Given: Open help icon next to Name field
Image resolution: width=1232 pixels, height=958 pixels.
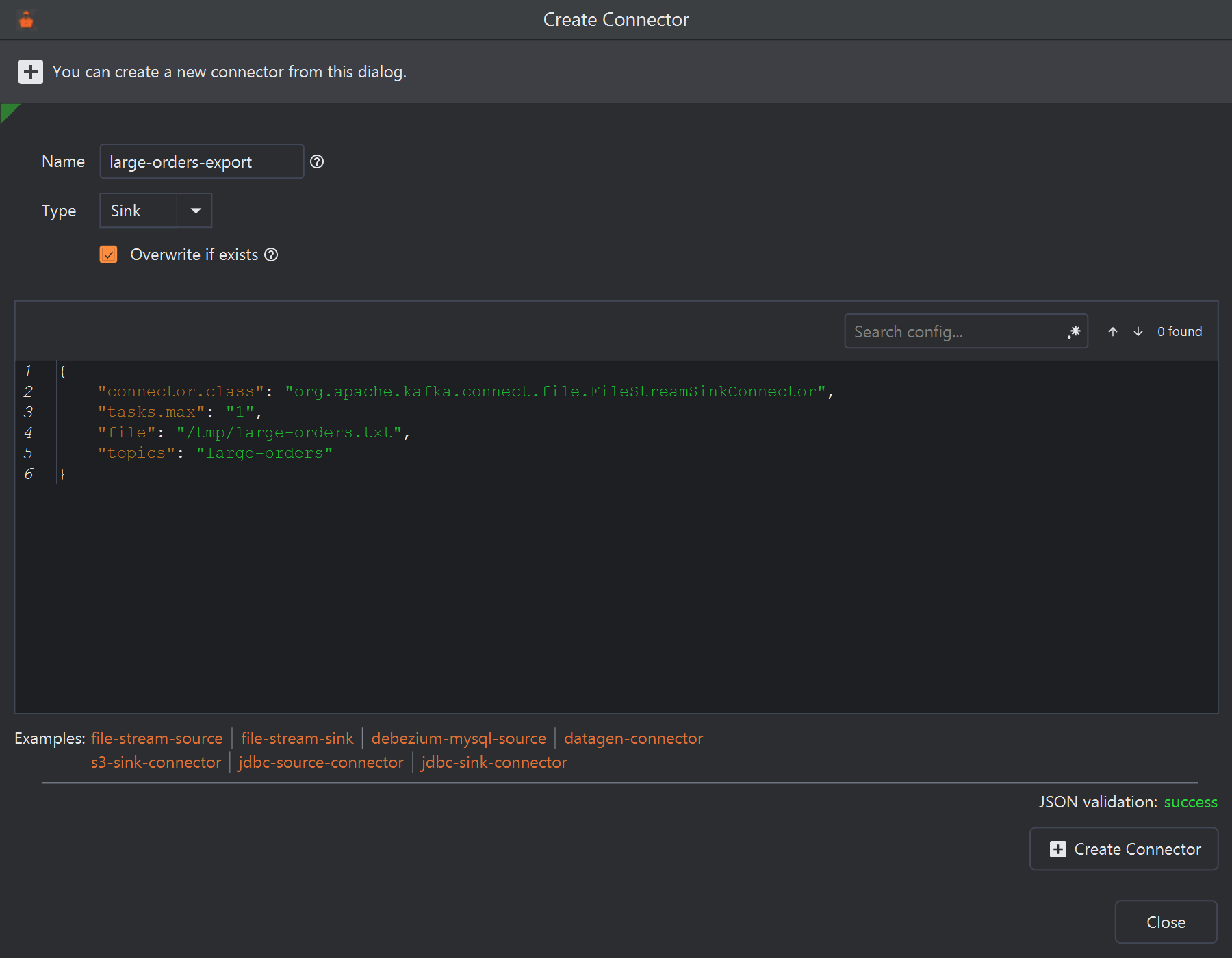Looking at the screenshot, I should pyautogui.click(x=317, y=161).
